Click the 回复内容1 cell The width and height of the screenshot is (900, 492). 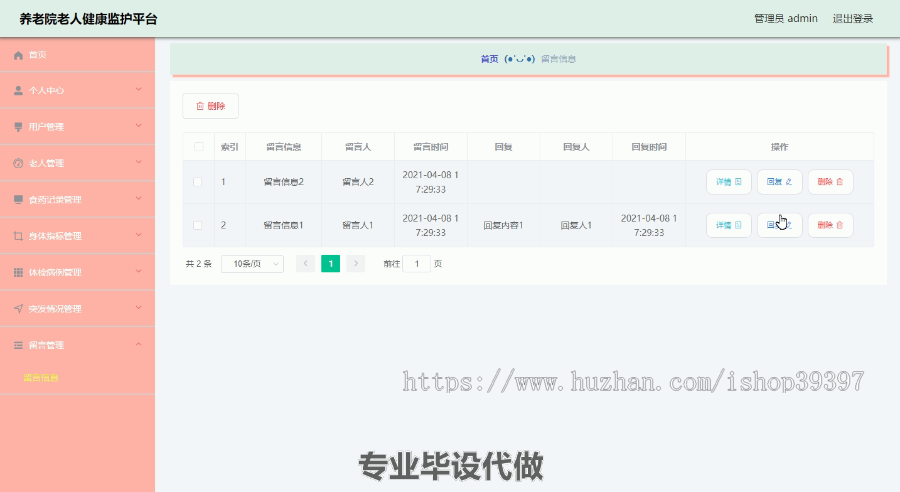point(503,225)
